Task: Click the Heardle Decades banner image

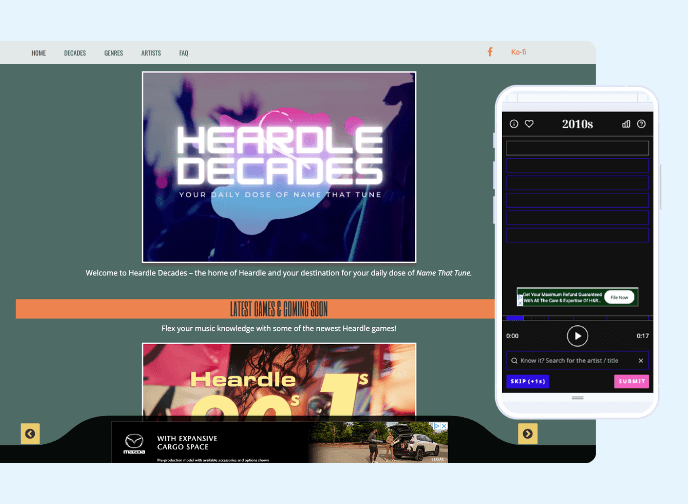Action: coord(279,167)
